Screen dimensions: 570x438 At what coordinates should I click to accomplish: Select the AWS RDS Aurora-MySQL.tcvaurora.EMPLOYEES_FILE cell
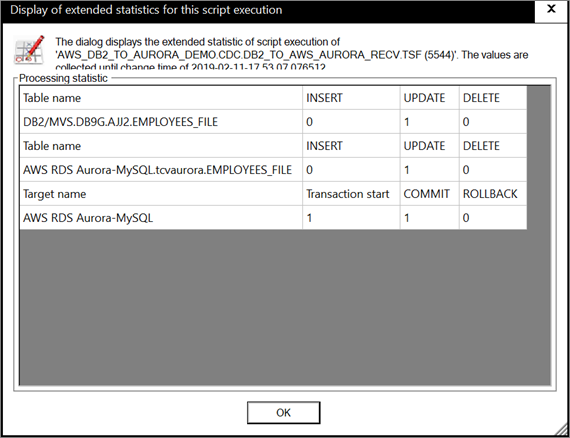coord(161,170)
